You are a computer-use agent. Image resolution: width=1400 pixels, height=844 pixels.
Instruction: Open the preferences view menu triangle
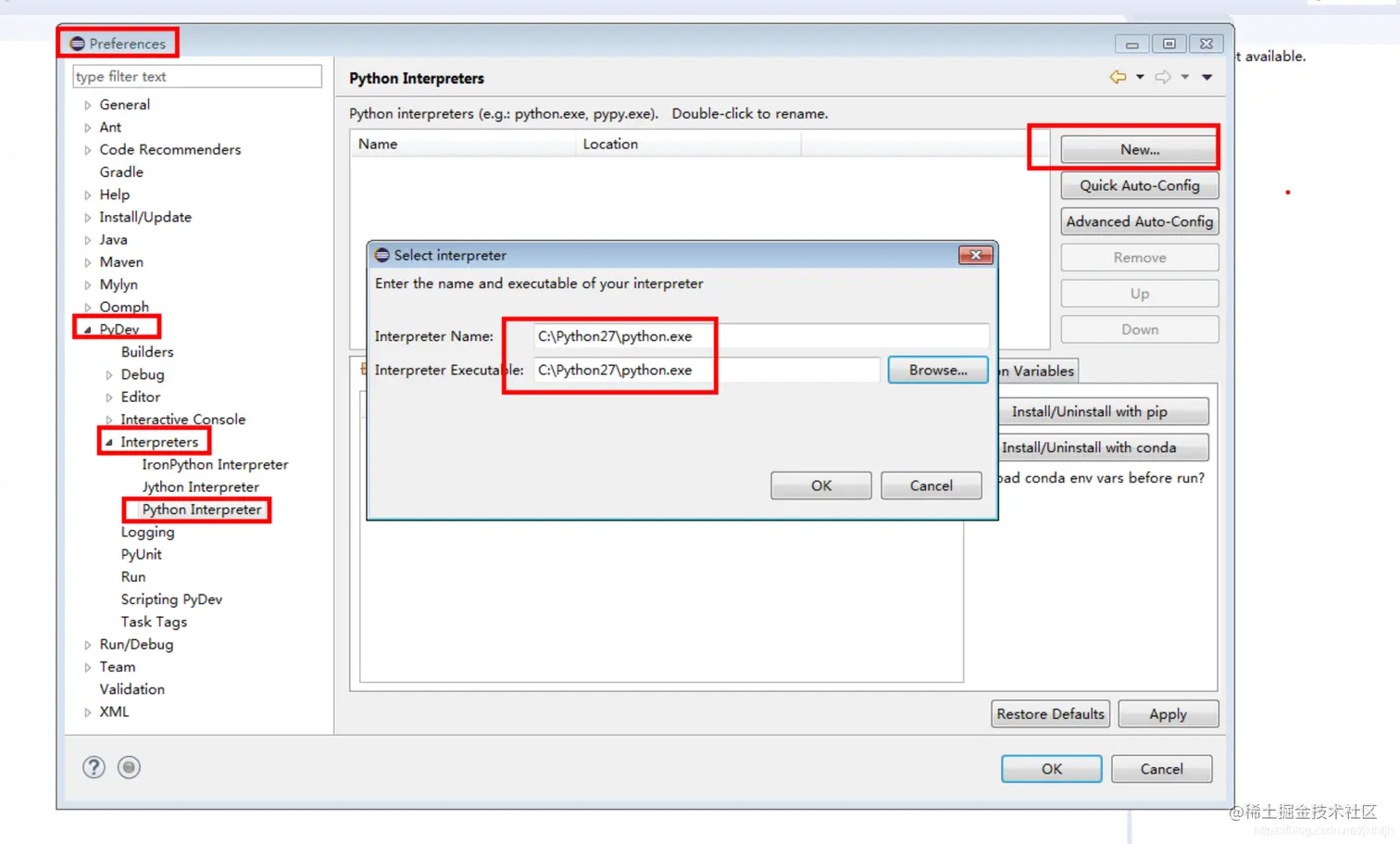tap(1207, 77)
